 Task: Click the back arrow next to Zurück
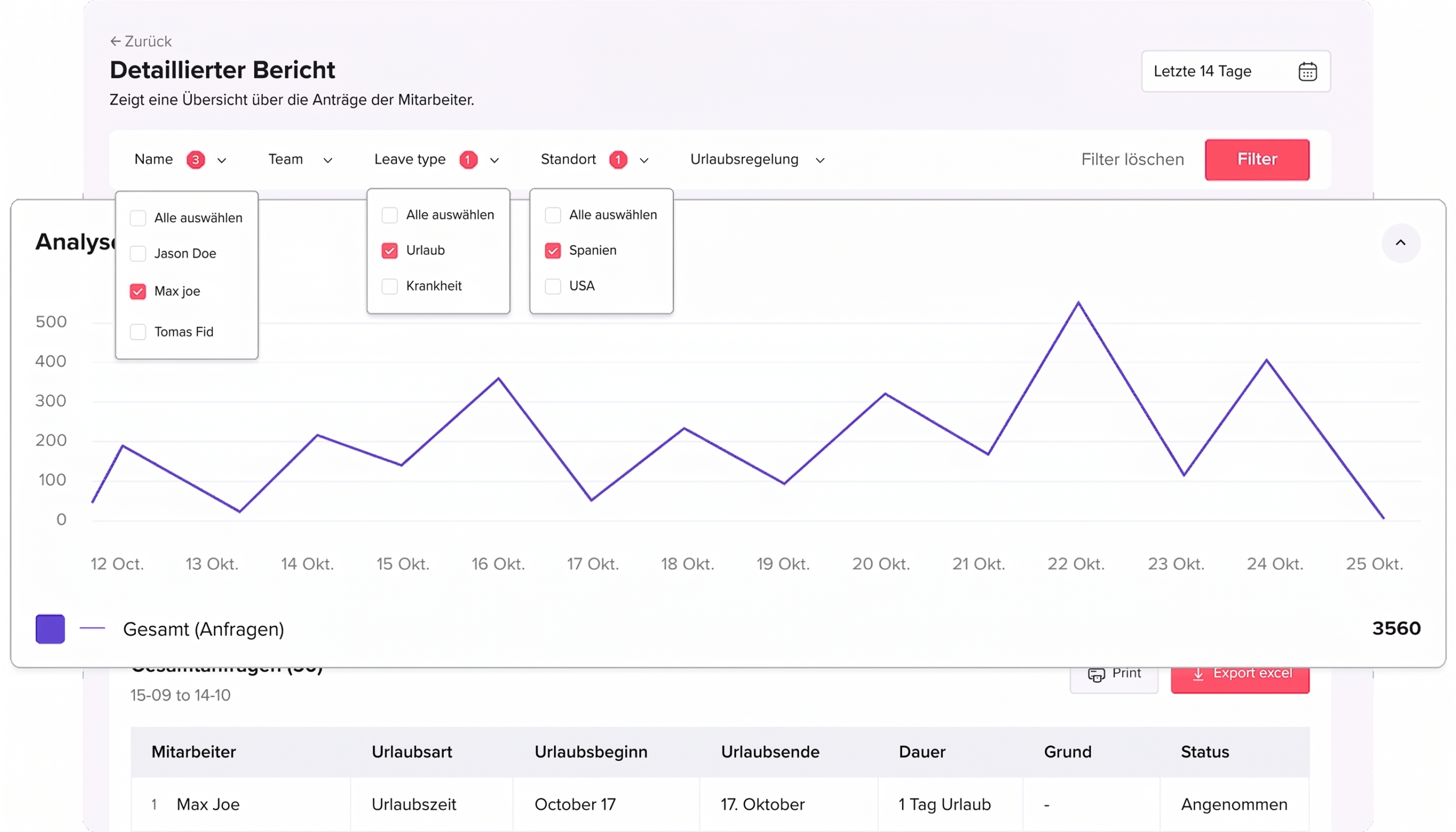(x=115, y=41)
